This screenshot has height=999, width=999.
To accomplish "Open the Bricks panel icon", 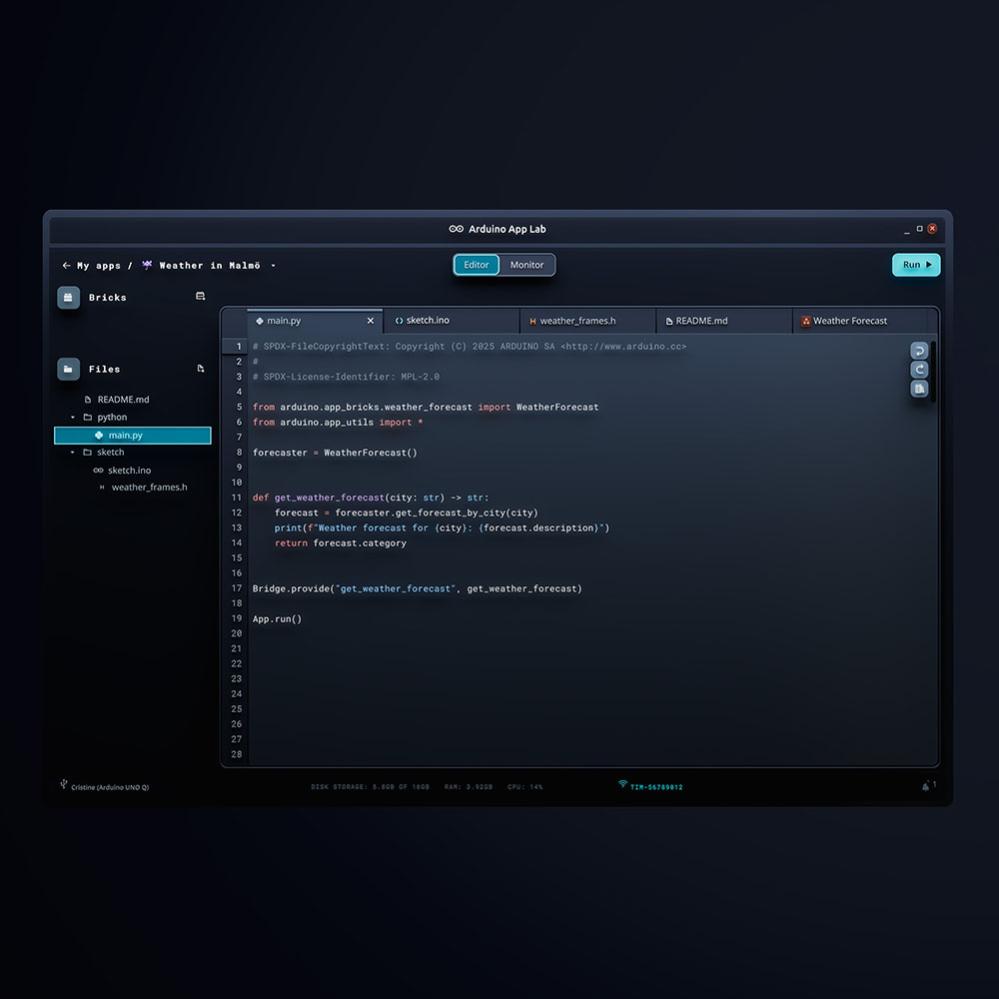I will pyautogui.click(x=68, y=297).
